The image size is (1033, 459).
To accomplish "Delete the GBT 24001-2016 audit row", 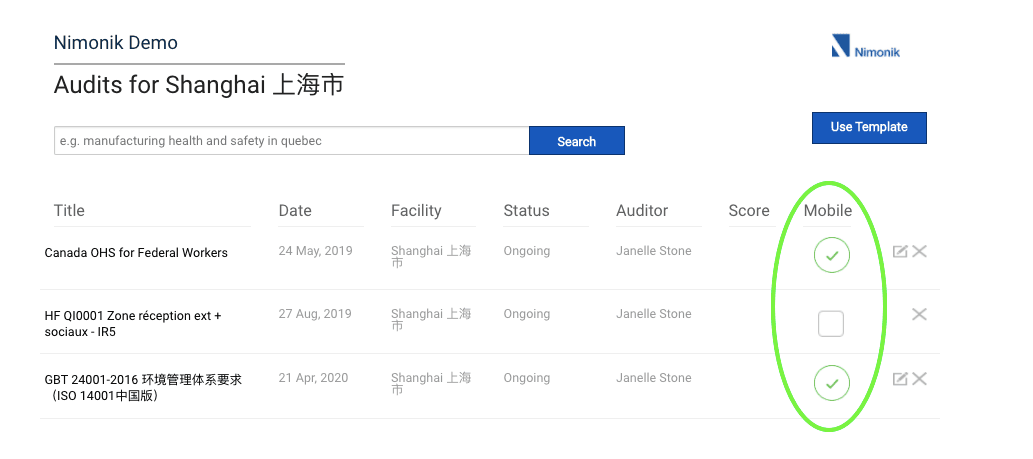I will coord(919,379).
